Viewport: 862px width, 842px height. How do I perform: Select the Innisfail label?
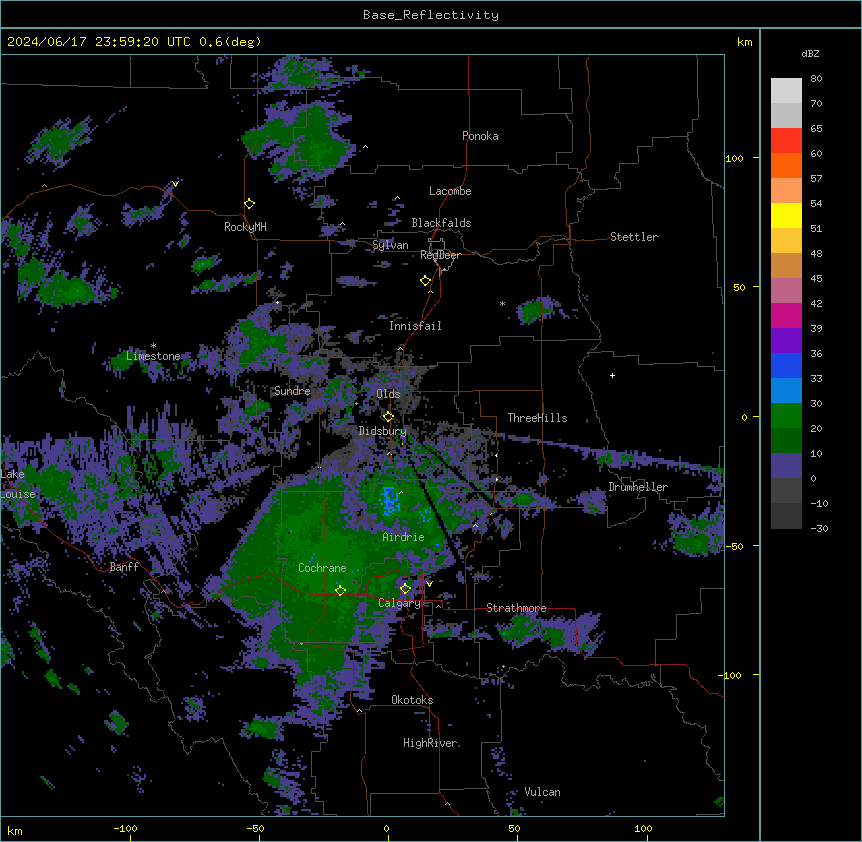click(415, 326)
